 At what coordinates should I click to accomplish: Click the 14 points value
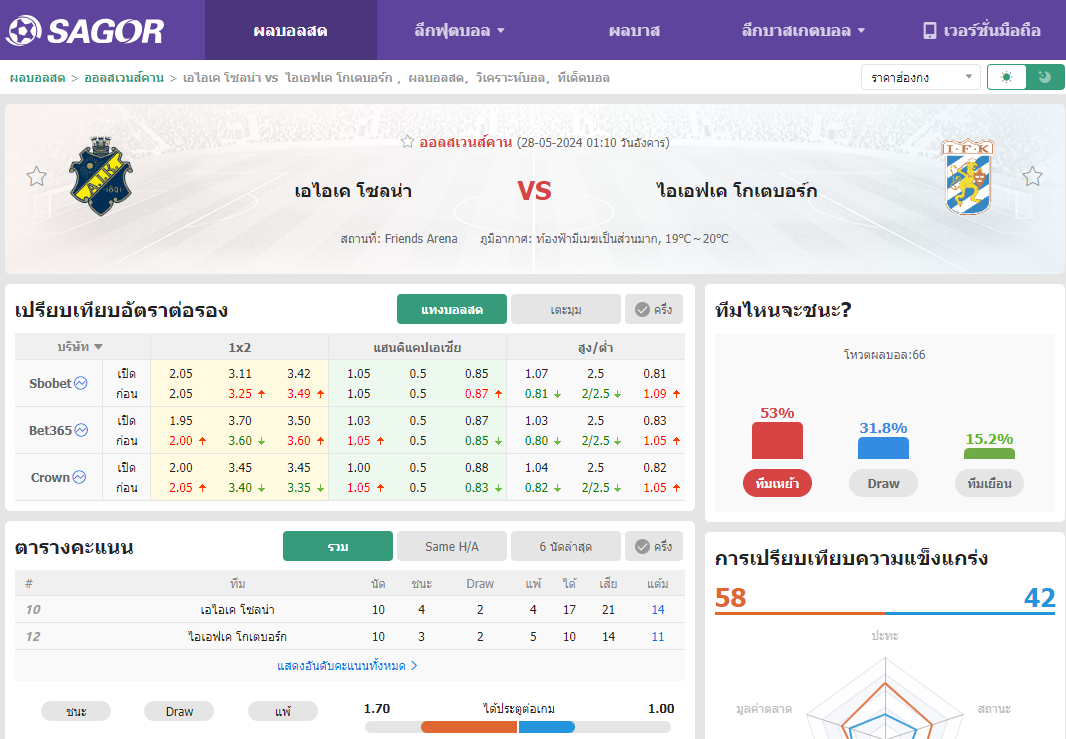tap(657, 610)
